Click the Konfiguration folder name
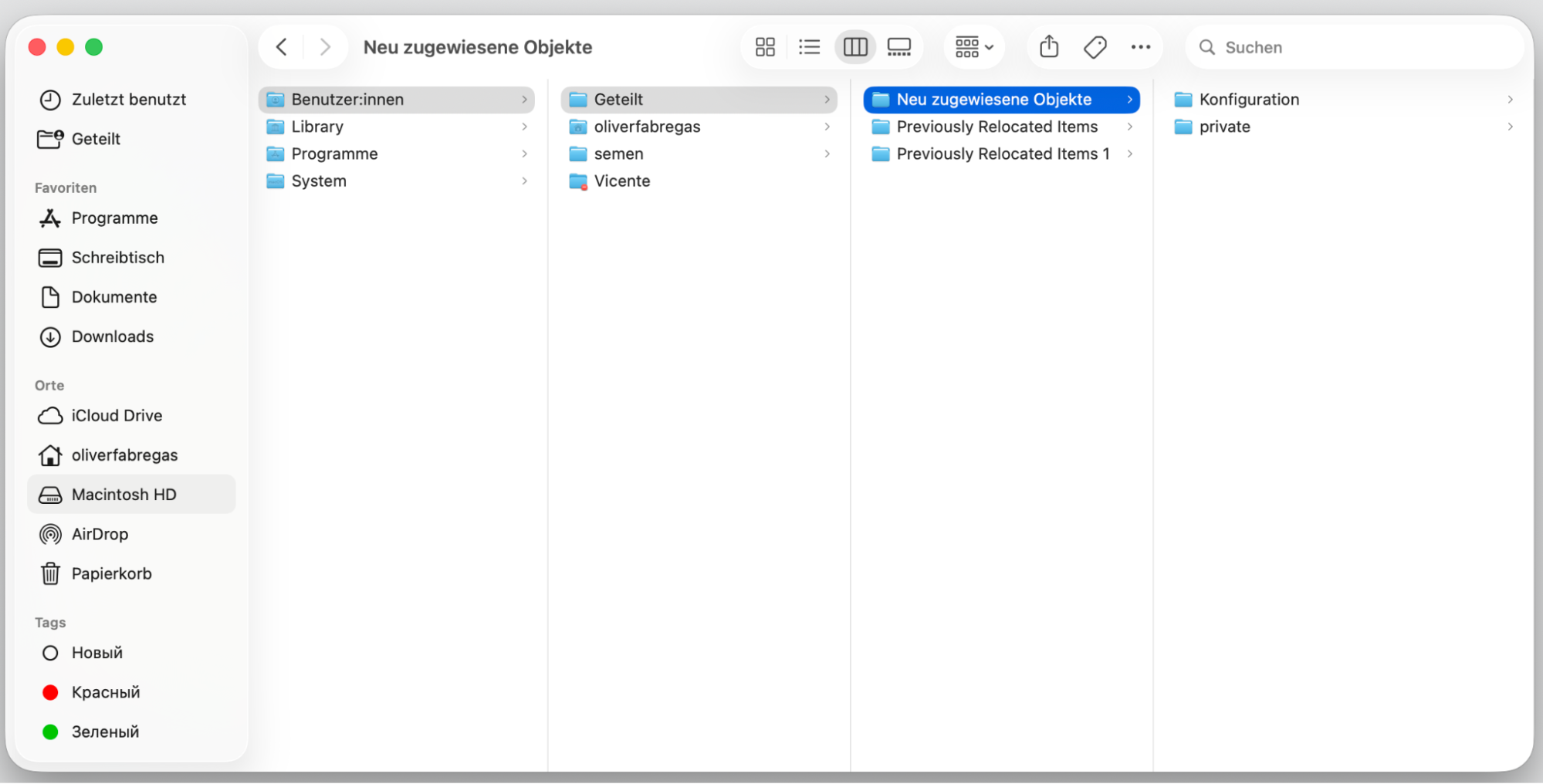Image resolution: width=1543 pixels, height=784 pixels. coord(1249,100)
